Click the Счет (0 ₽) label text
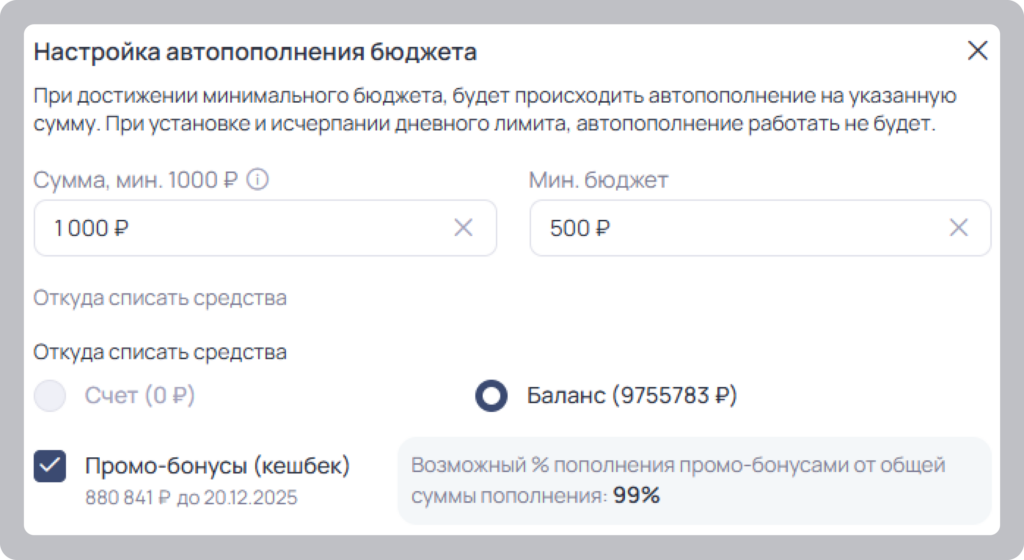Viewport: 1024px width, 560px height. pyautogui.click(x=140, y=396)
